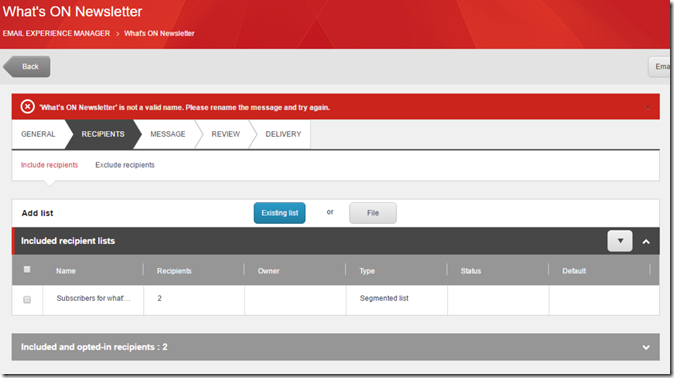Switch to the General tab
This screenshot has width=674, height=378.
(x=38, y=134)
